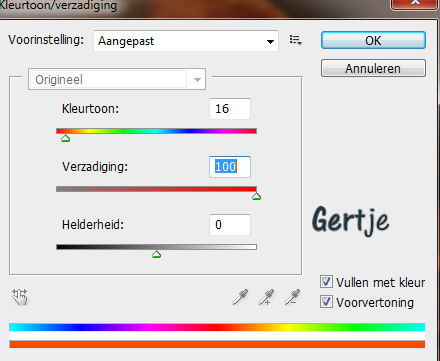440x361 pixels.
Task: Open the Voorinstelling preset dropdown
Action: [x=186, y=41]
